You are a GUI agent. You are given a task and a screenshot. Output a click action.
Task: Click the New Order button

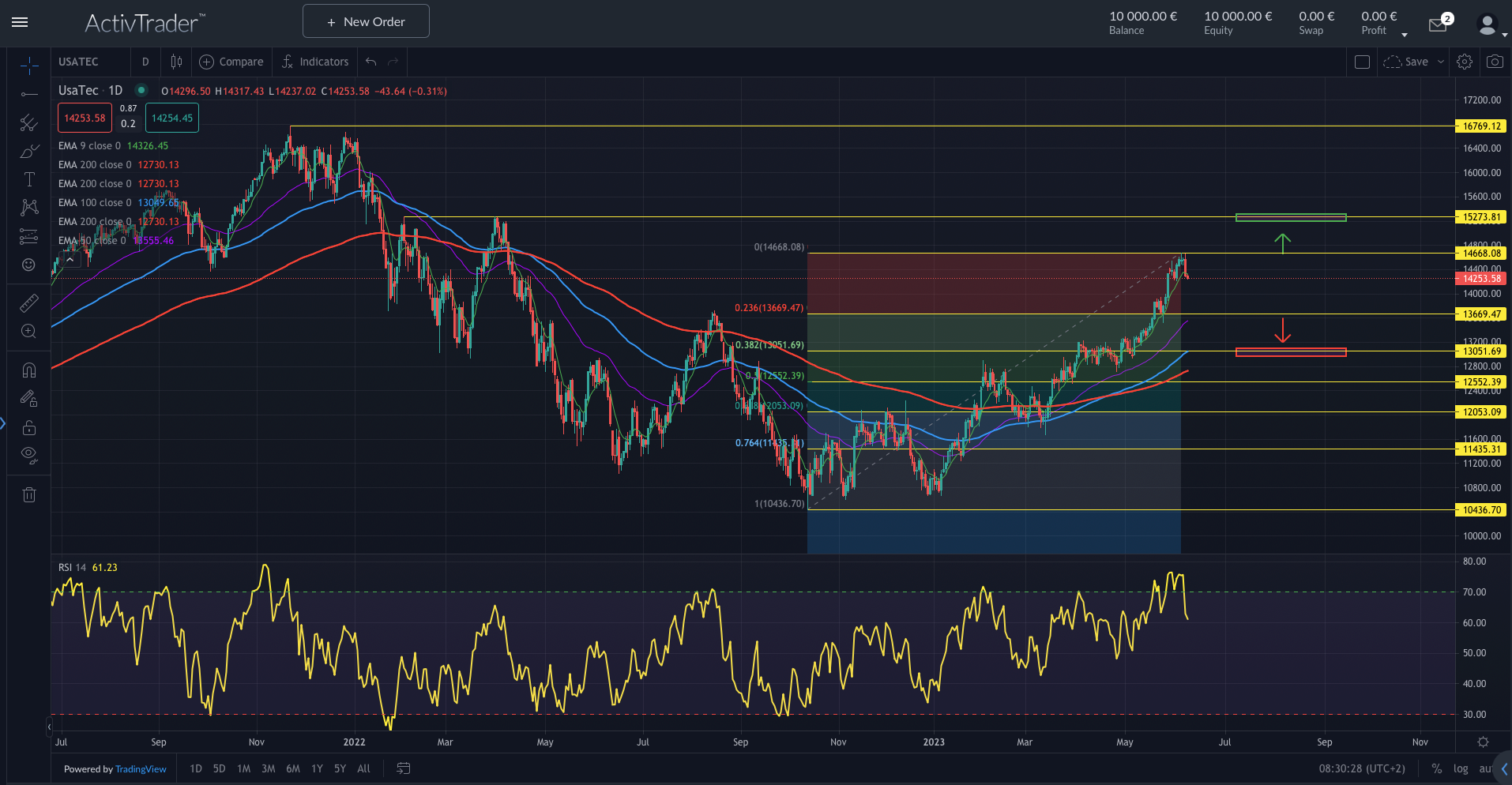pyautogui.click(x=365, y=21)
